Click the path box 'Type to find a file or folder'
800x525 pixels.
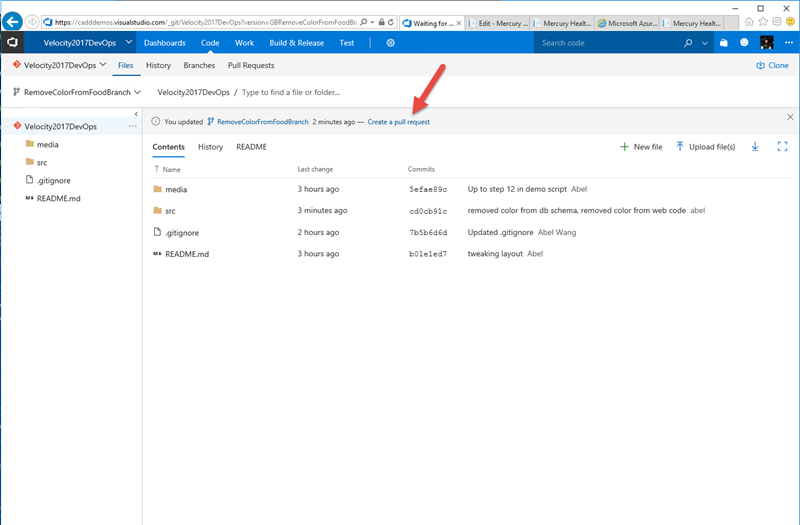291,92
